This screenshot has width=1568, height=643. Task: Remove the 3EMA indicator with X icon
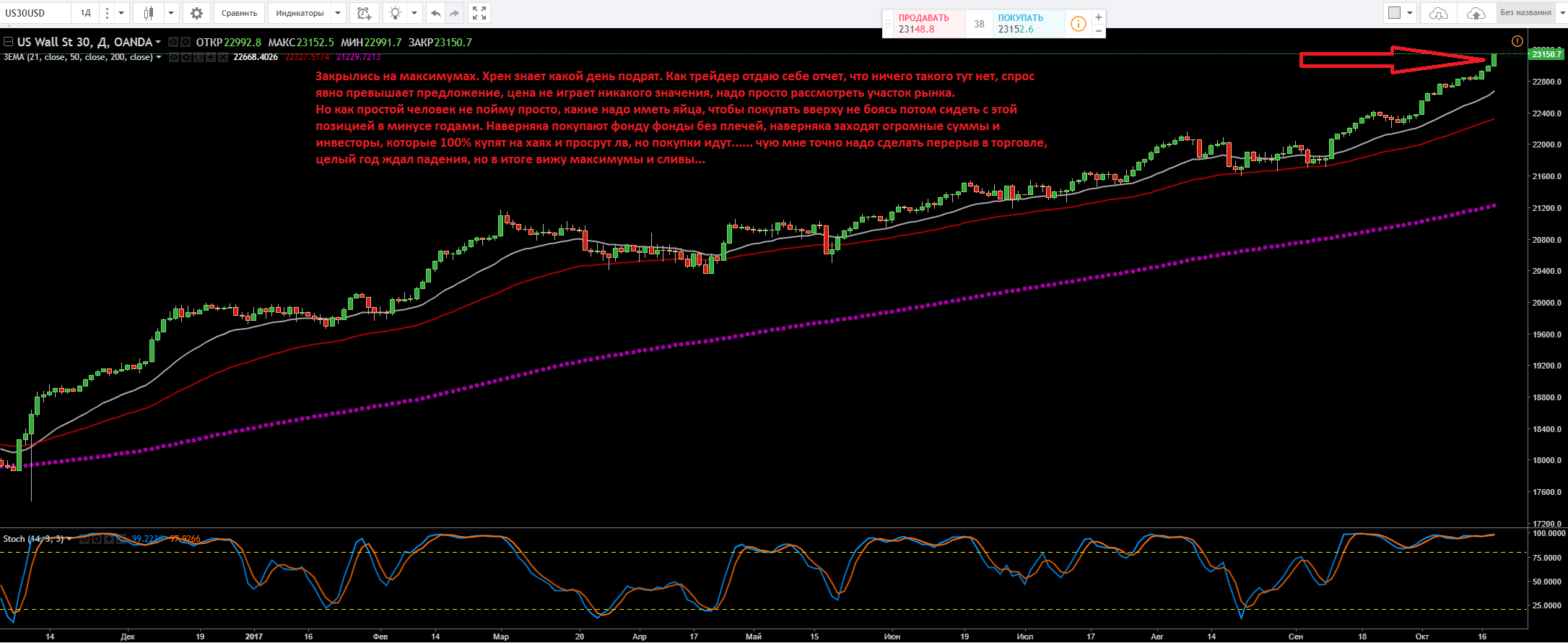click(223, 57)
